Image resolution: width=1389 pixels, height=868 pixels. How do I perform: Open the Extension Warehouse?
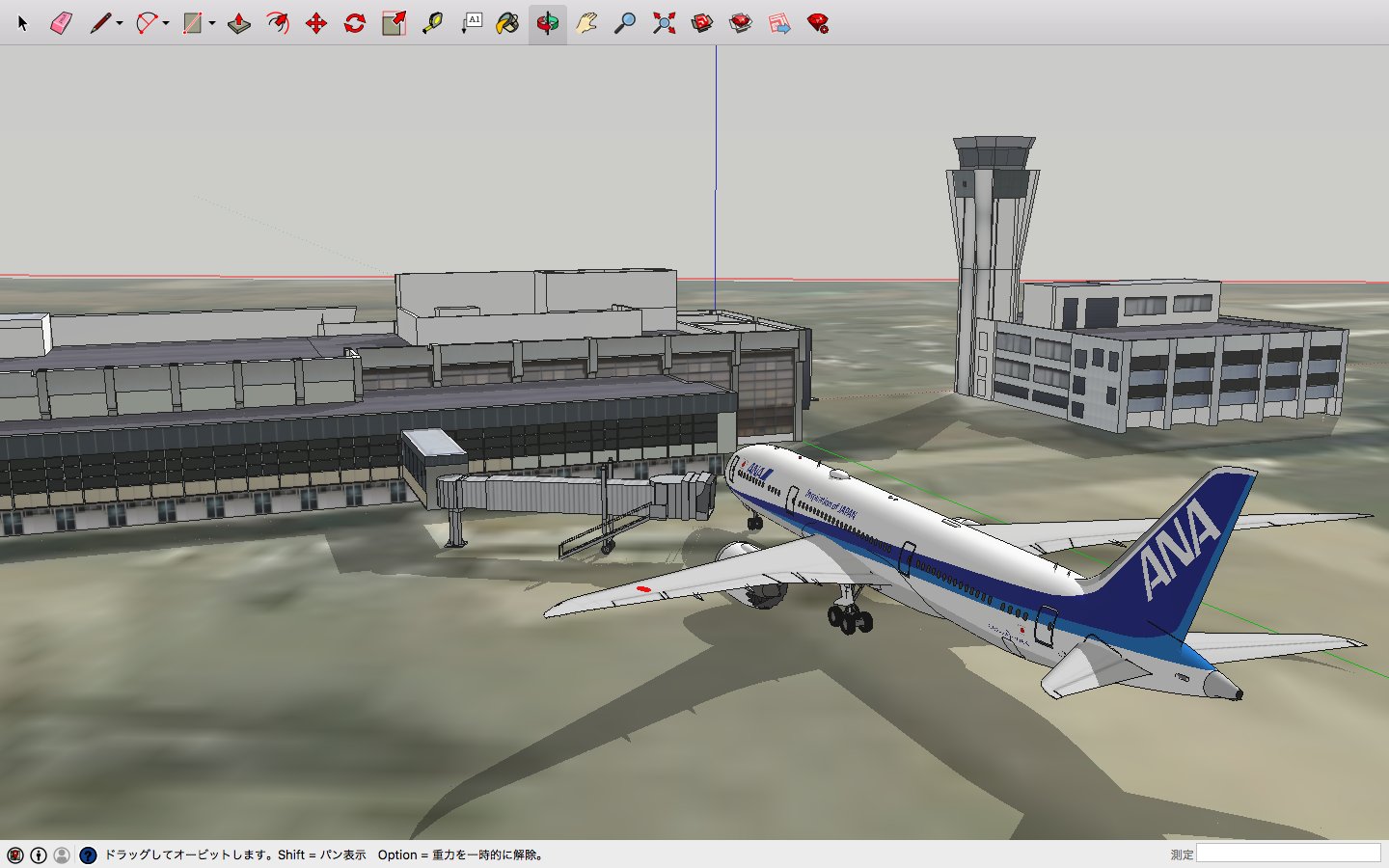coord(741,23)
